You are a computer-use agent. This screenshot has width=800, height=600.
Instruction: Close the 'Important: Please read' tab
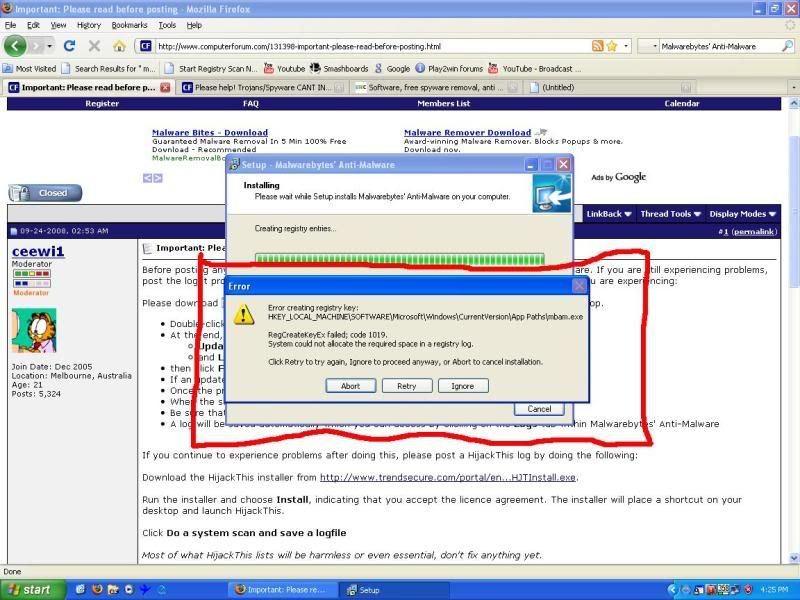165,87
